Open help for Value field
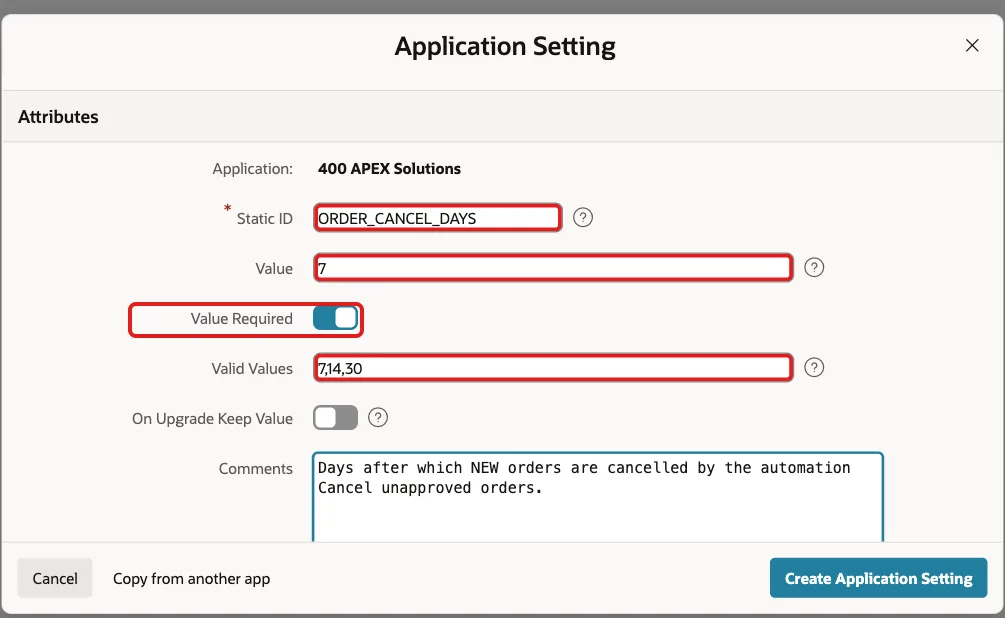1005x618 pixels. point(814,267)
